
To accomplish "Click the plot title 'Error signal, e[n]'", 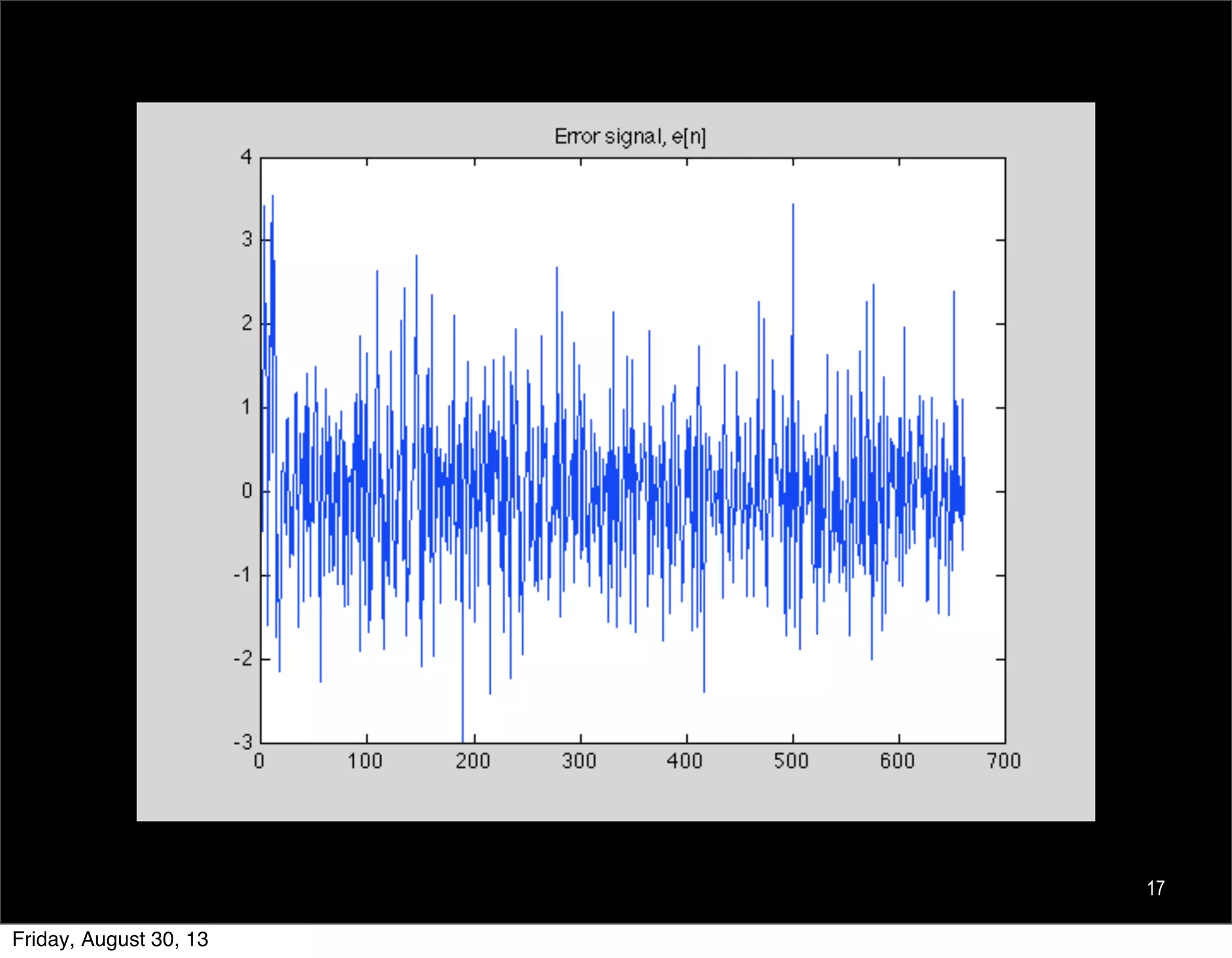I will 629,137.
